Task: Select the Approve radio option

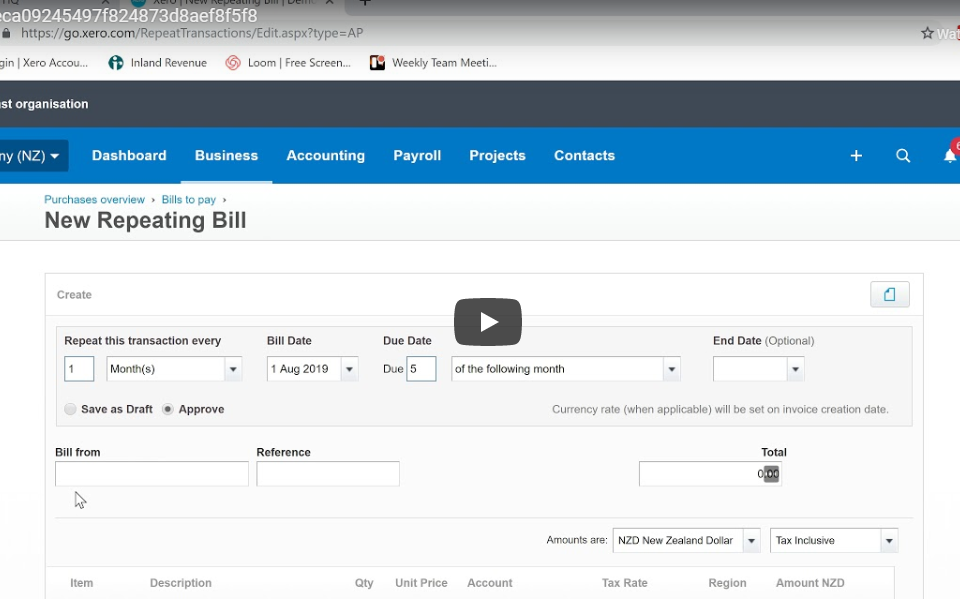Action: point(167,409)
